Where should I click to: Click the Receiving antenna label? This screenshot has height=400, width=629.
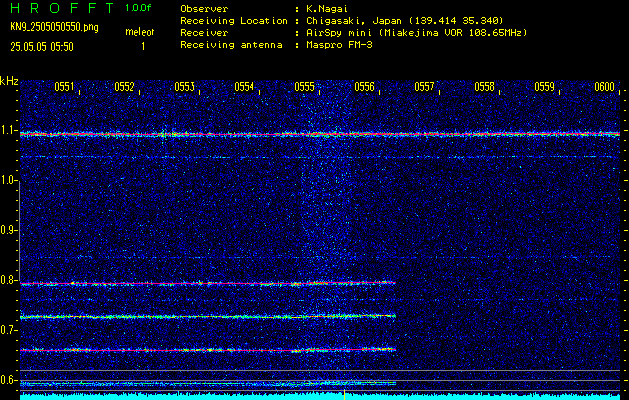tap(231, 45)
